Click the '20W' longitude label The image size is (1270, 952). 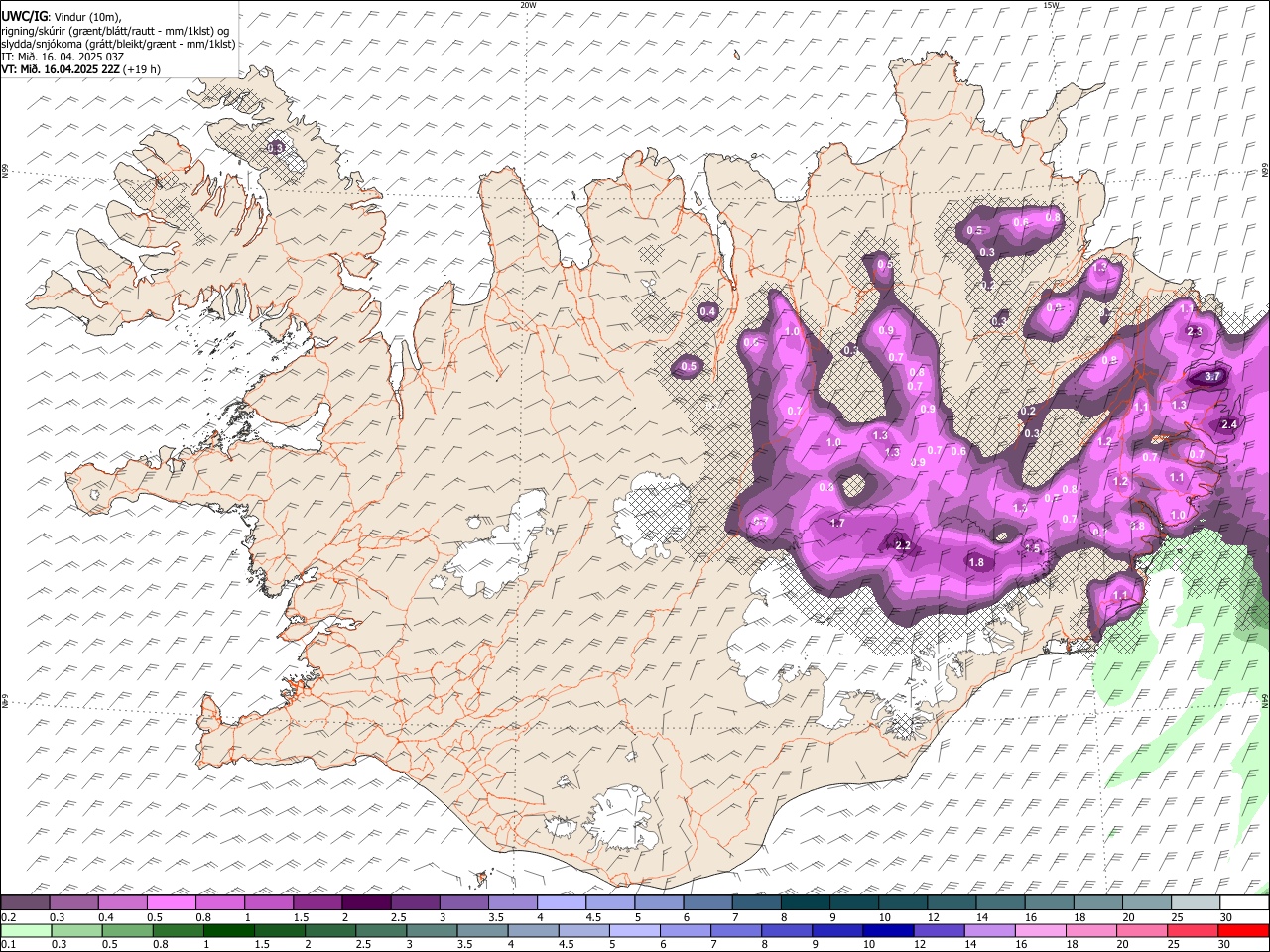tap(528, 5)
